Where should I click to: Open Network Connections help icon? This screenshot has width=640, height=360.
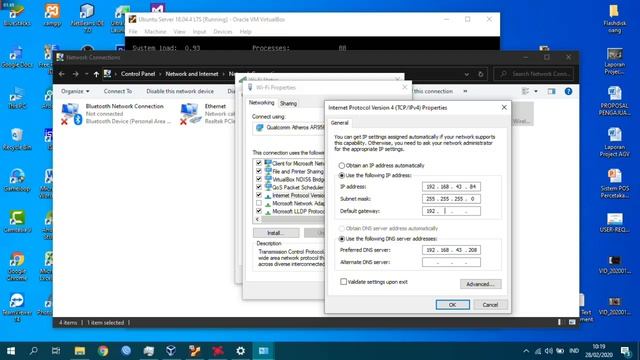click(568, 91)
